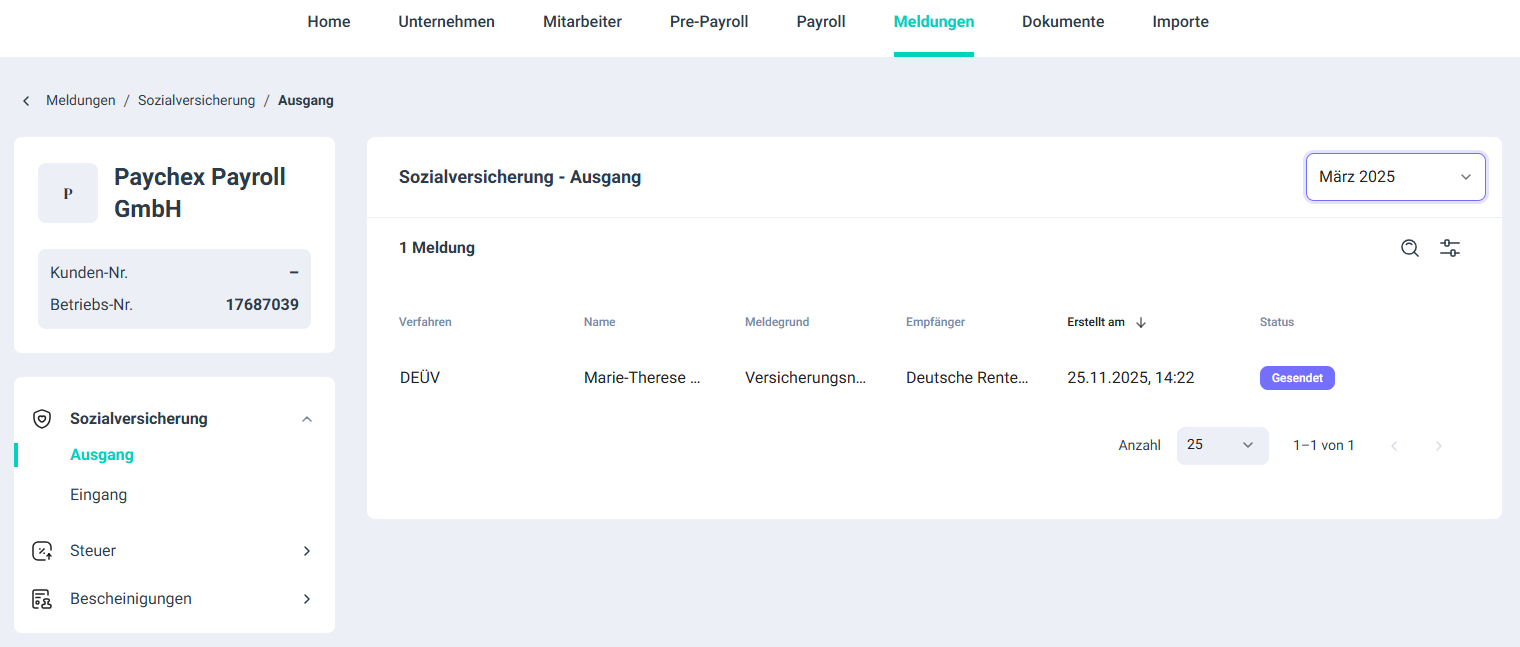Collapse the Sozialversicherung section chevron
The height and width of the screenshot is (647, 1520).
coord(307,419)
